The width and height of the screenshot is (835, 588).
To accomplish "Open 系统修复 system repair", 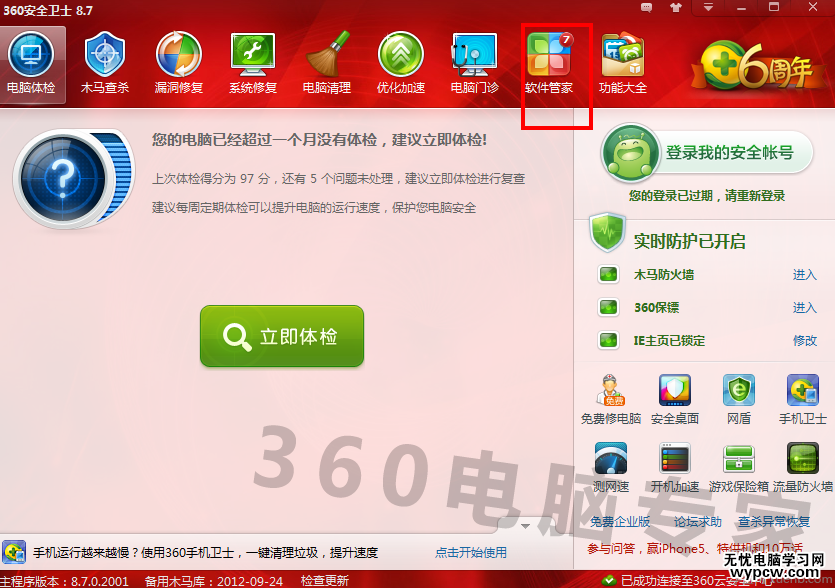I will [253, 64].
